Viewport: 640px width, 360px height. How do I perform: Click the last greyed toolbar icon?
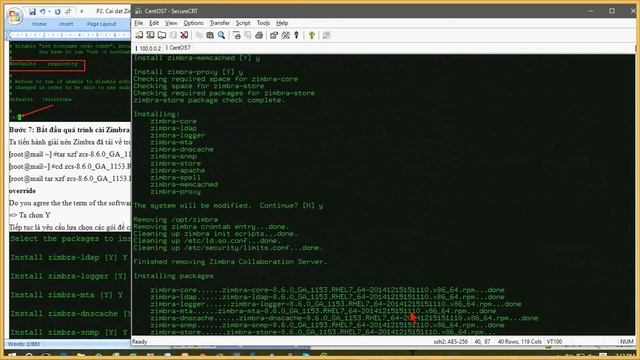[x=327, y=35]
